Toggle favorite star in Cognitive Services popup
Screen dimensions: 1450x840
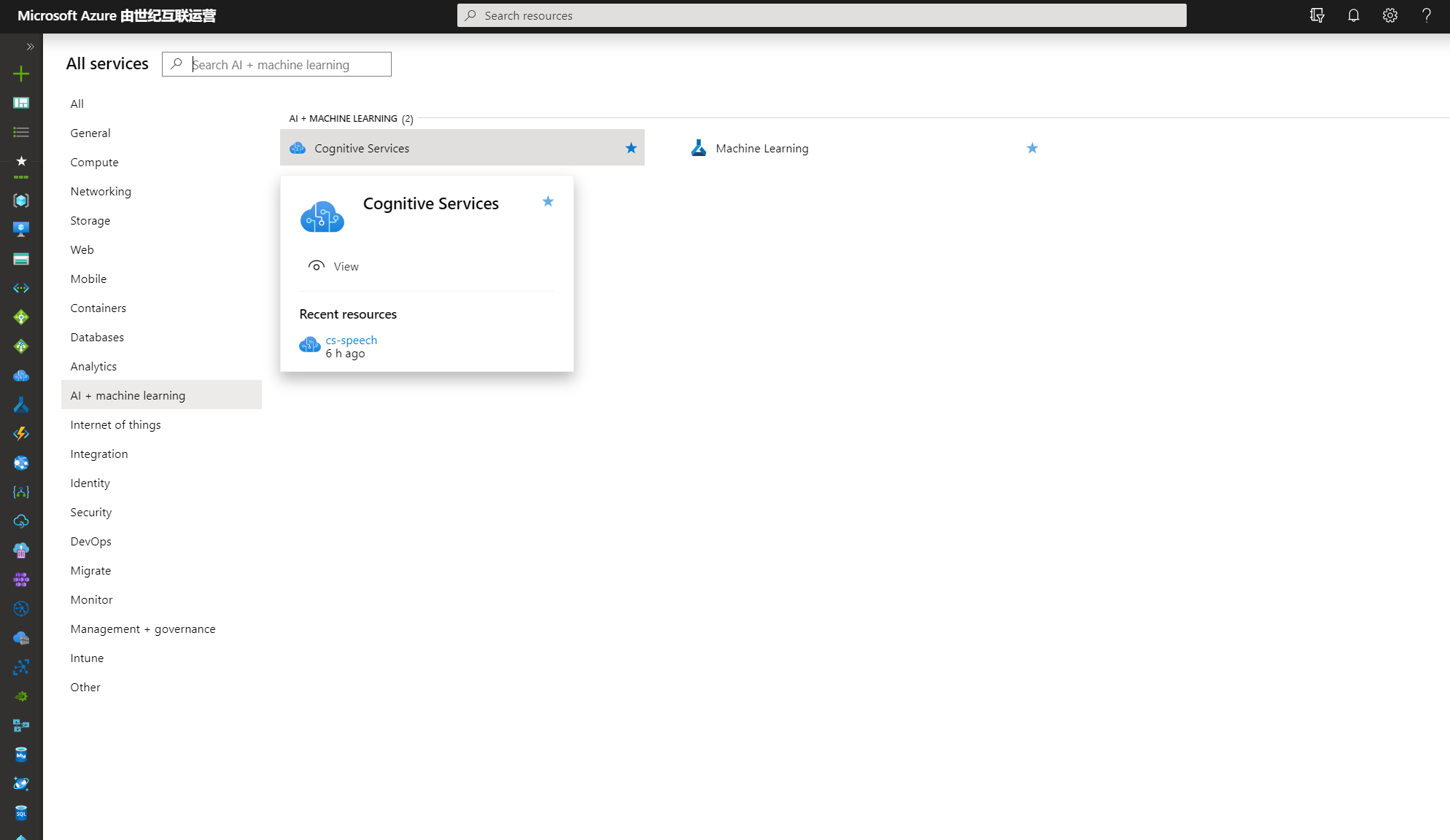point(548,201)
